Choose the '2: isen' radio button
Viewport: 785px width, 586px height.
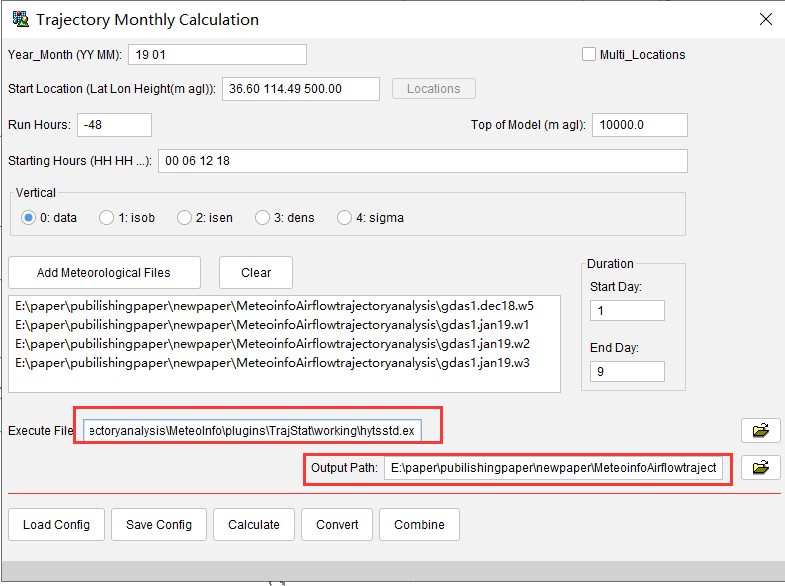[185, 217]
